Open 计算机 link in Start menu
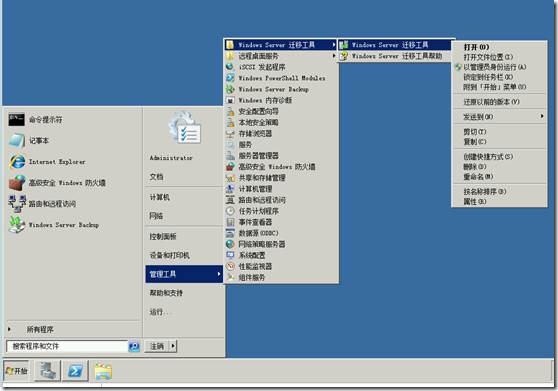This screenshot has width=558, height=391. [x=160, y=197]
